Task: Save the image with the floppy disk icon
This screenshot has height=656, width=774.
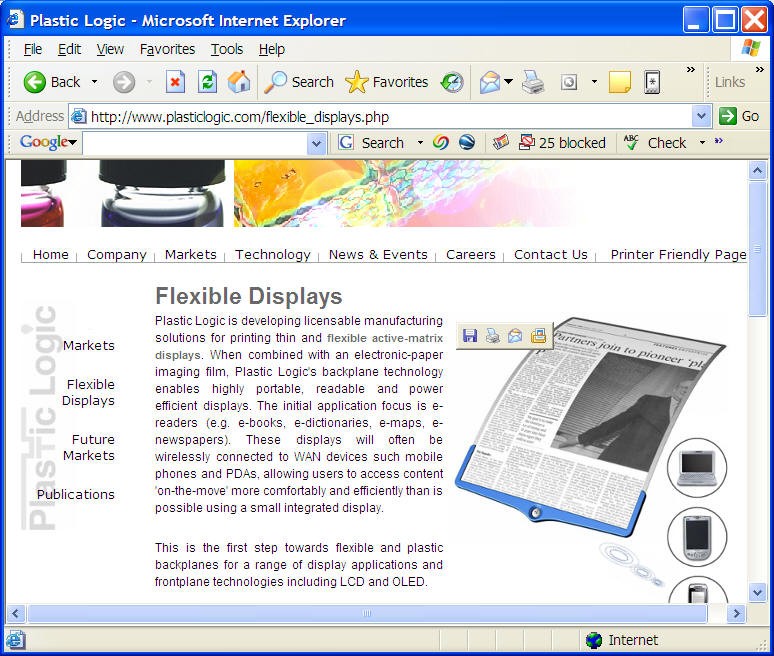Action: 470,336
